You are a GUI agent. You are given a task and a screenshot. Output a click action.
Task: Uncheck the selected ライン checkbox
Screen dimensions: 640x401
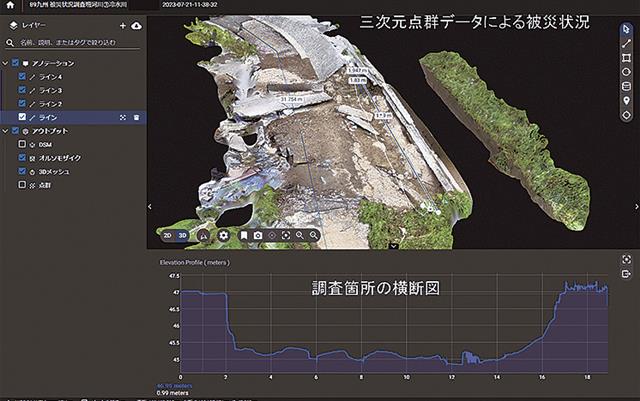pos(22,117)
